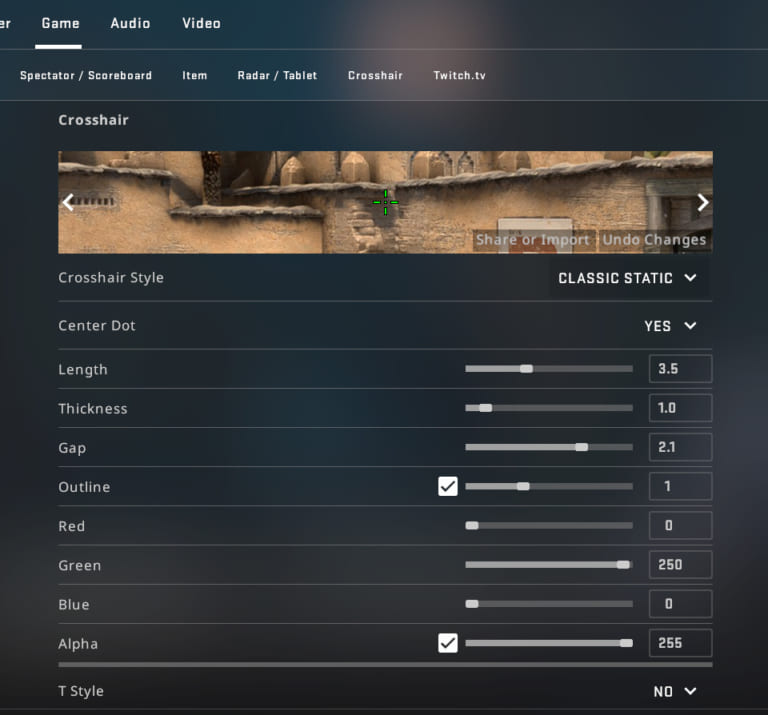Switch to the Game tab
The width and height of the screenshot is (768, 715).
60,24
